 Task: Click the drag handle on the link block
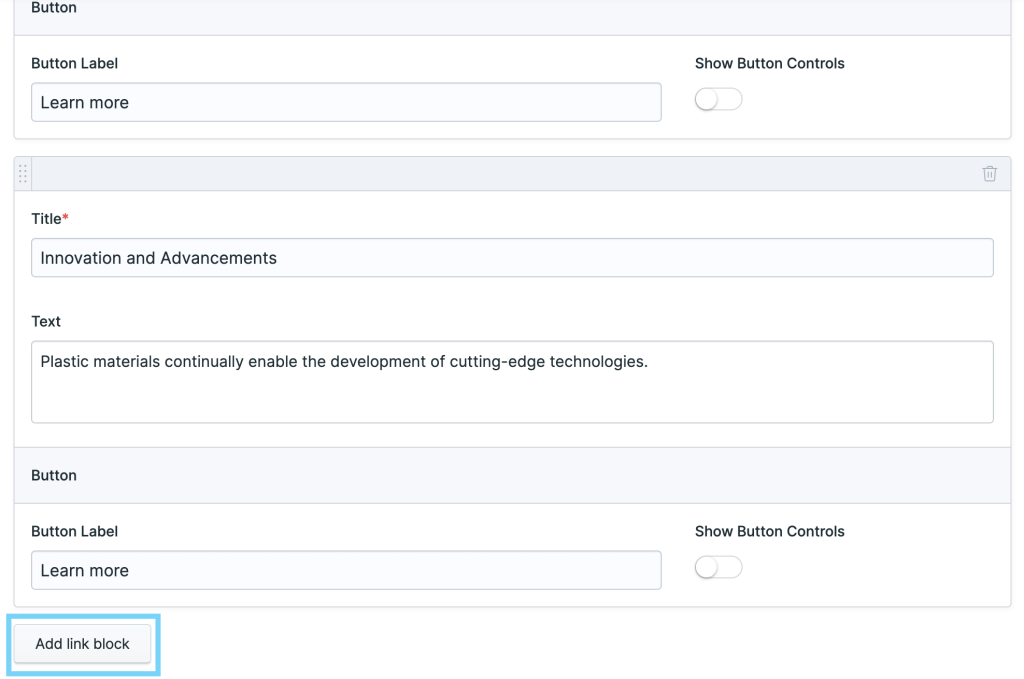(21, 173)
